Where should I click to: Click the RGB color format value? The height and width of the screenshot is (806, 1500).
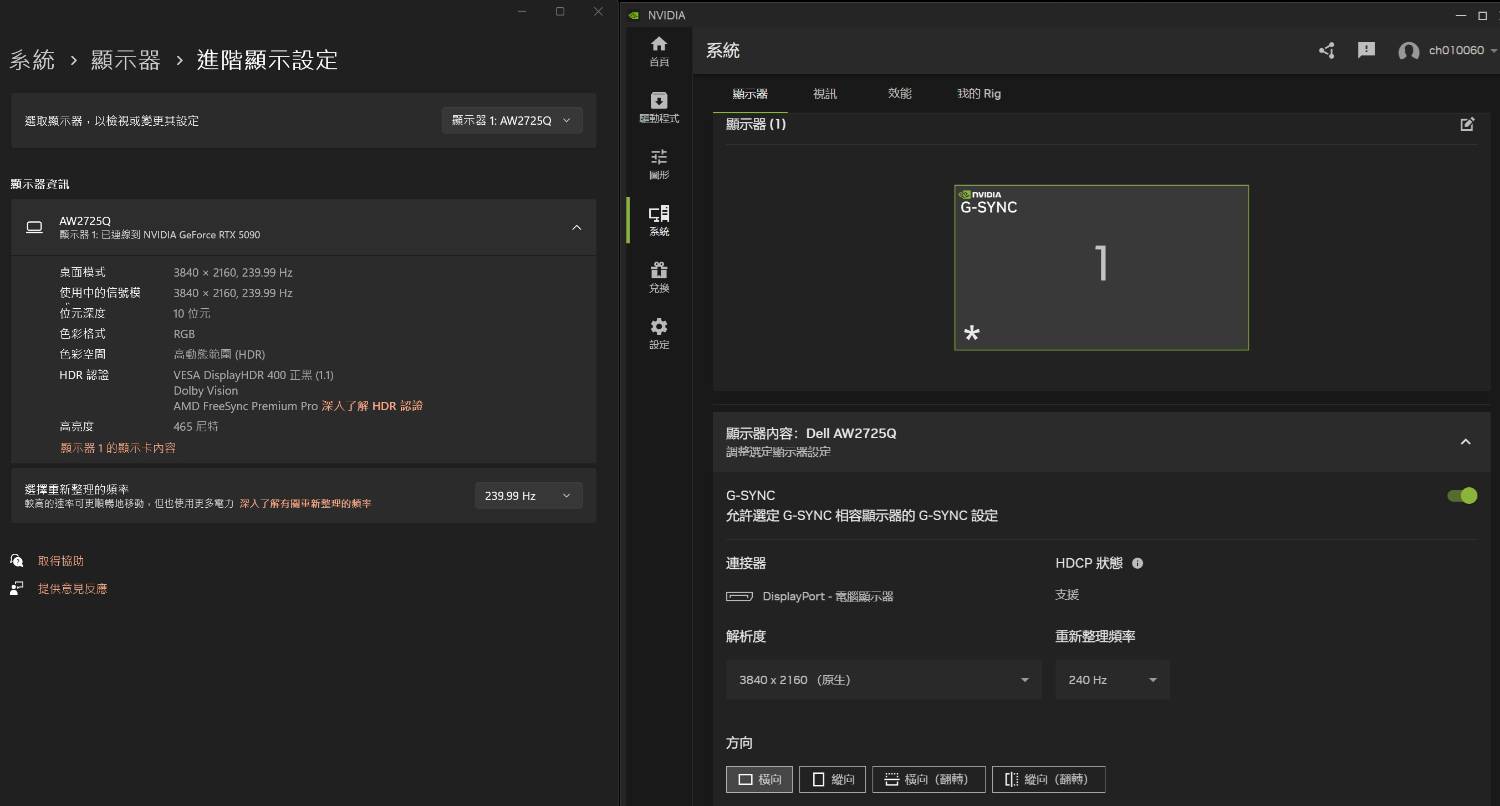point(184,334)
